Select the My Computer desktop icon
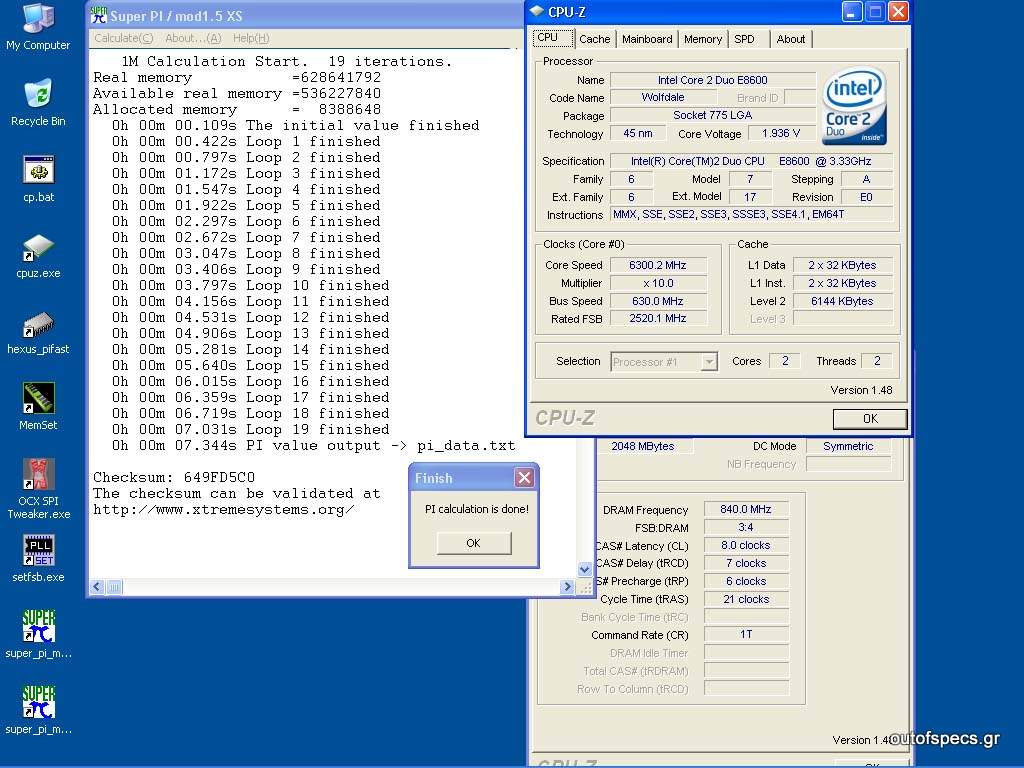 [38, 27]
